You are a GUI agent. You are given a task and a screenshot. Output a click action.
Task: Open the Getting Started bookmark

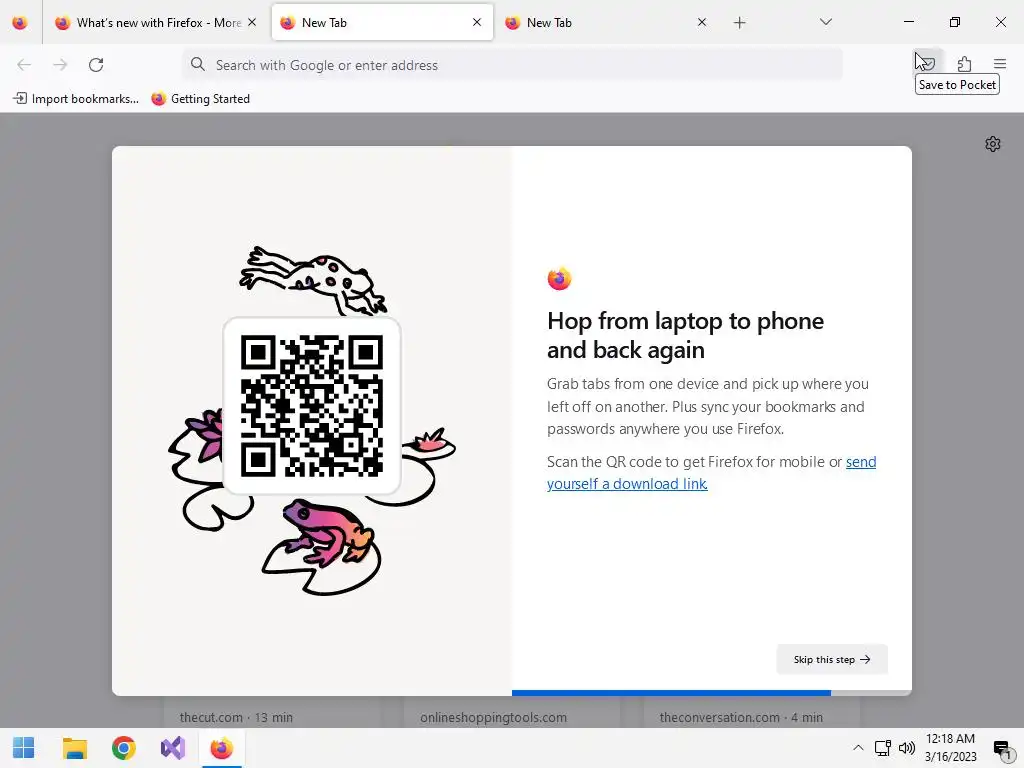200,99
